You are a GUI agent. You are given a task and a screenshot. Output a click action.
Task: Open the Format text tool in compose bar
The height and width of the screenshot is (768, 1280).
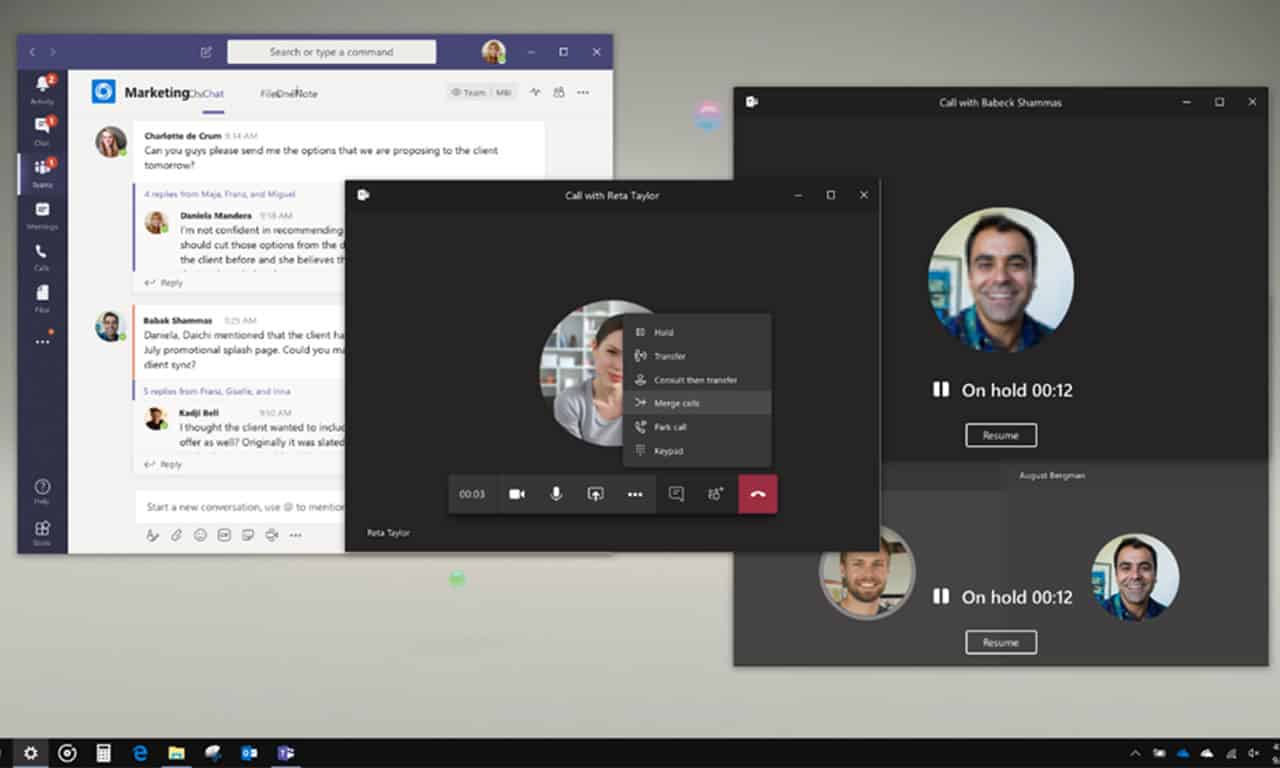pos(153,535)
